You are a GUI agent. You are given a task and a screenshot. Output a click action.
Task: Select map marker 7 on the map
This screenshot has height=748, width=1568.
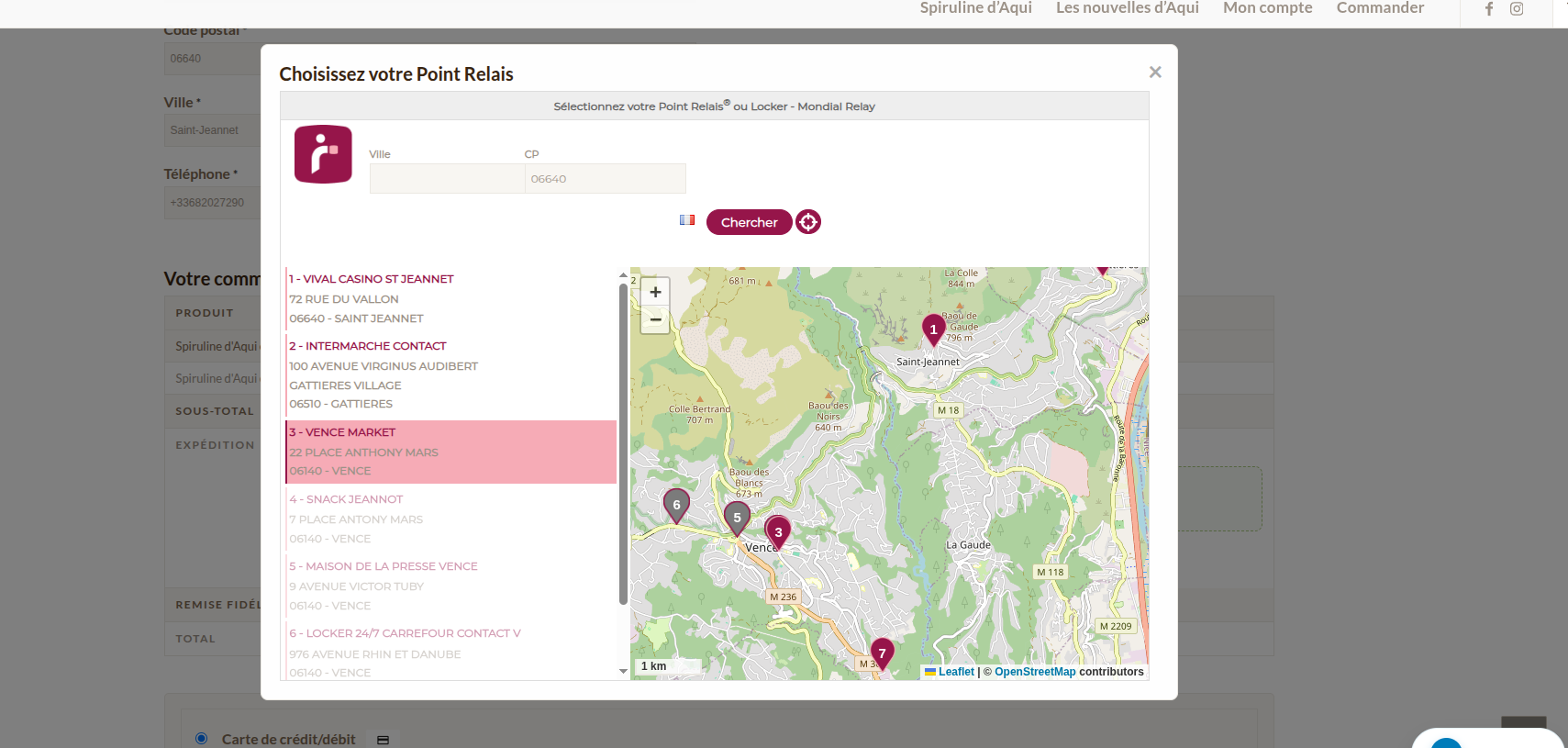pyautogui.click(x=882, y=653)
